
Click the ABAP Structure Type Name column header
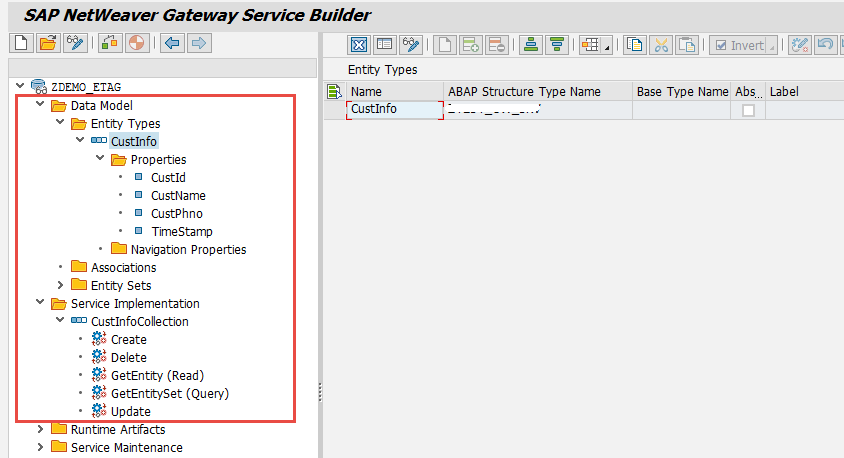coord(537,91)
